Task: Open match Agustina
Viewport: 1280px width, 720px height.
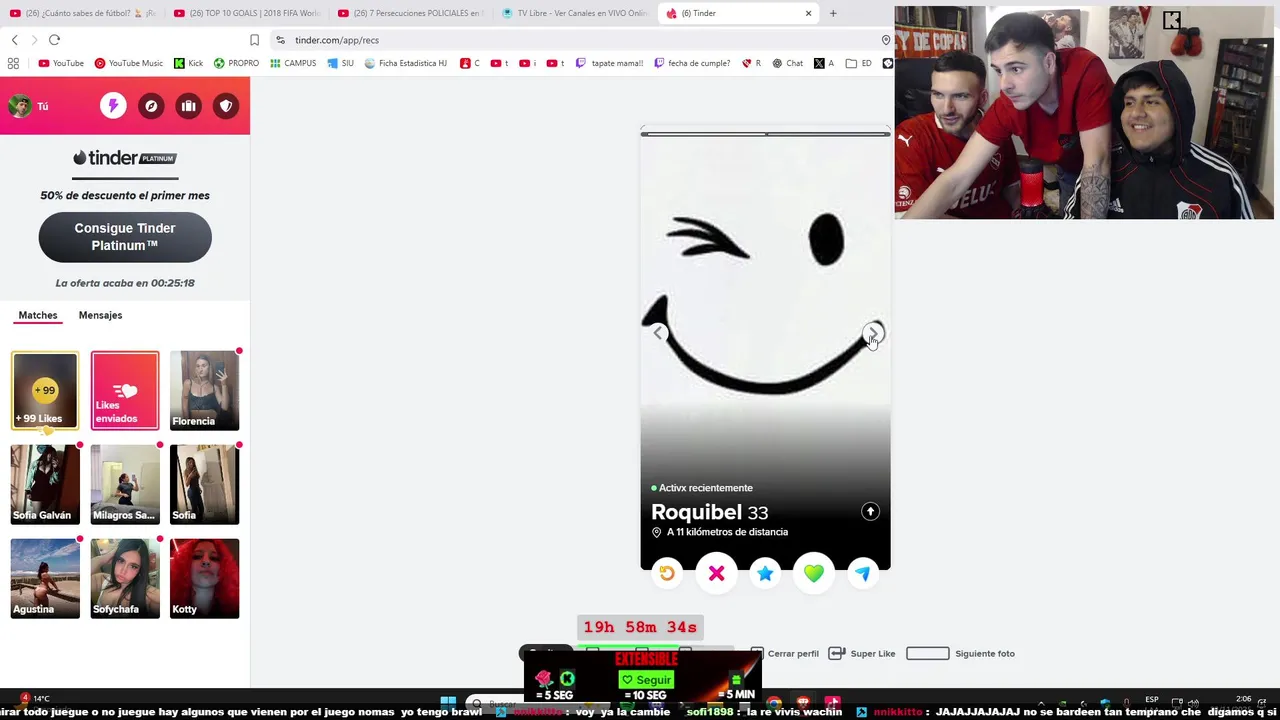Action: 45,579
